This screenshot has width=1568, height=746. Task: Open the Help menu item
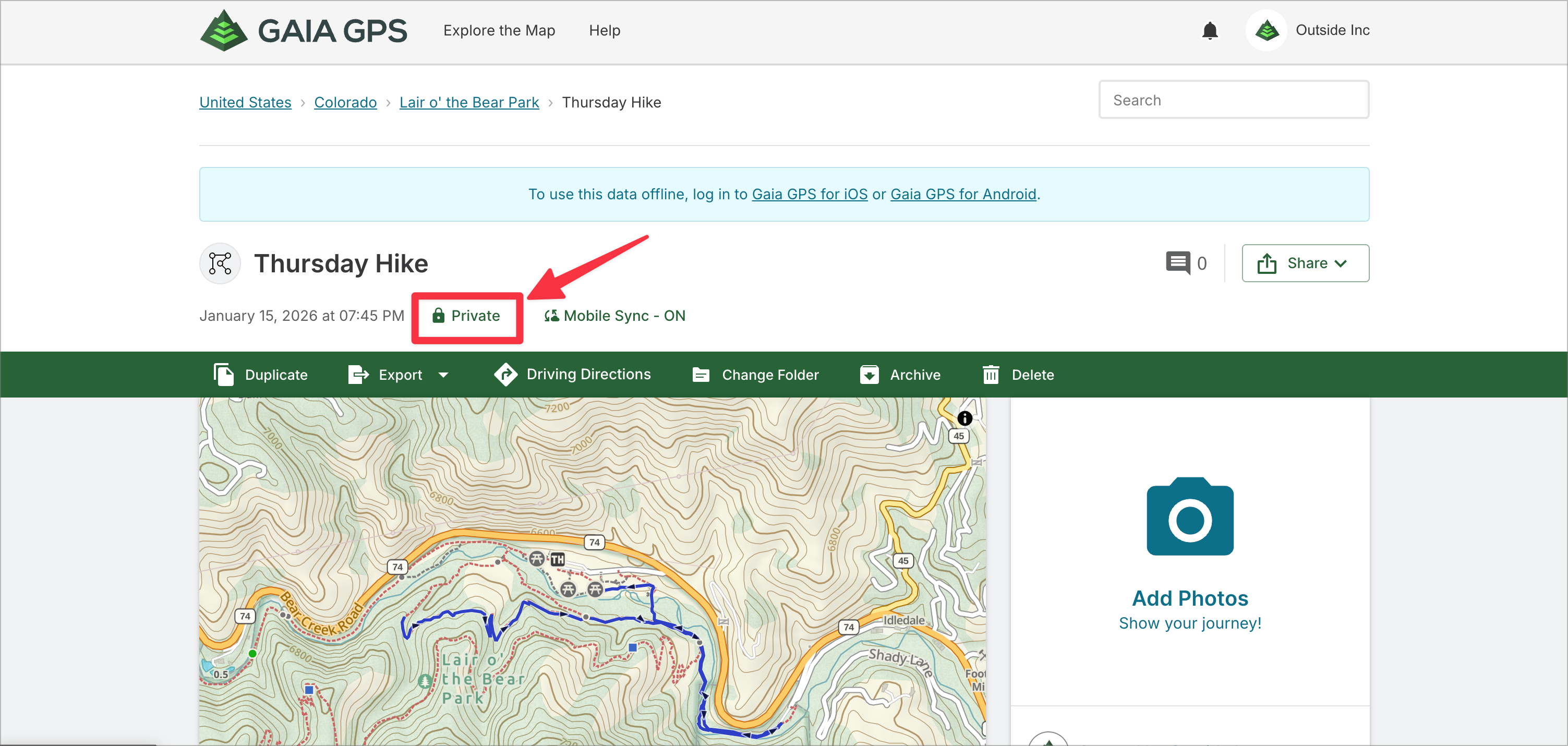[x=604, y=30]
